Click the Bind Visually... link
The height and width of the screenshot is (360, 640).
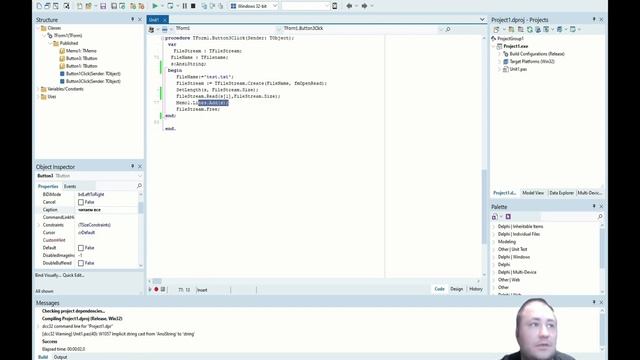pos(48,275)
